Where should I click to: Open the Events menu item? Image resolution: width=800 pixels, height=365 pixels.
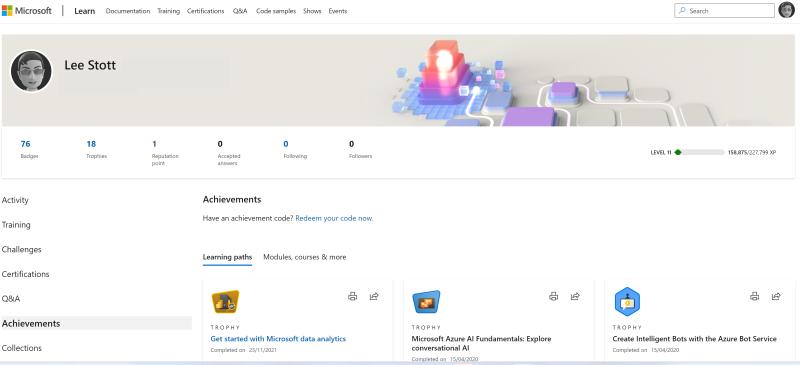point(338,11)
